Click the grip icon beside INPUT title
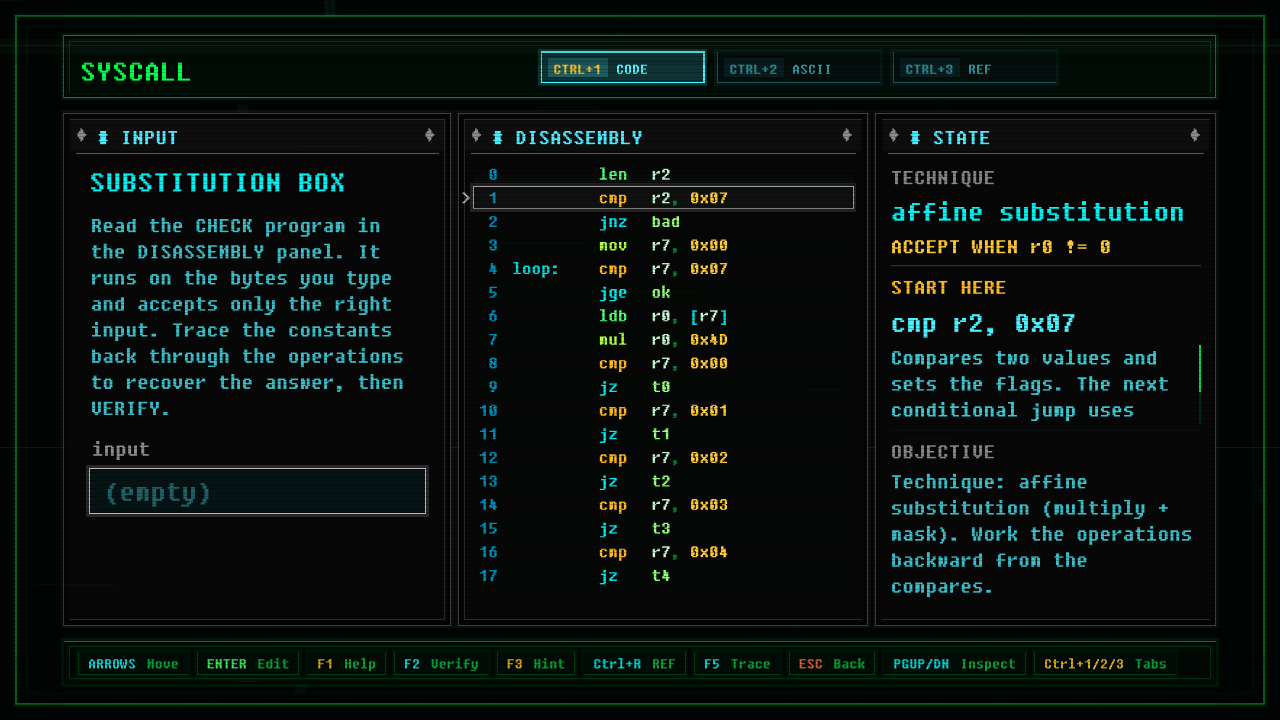 click(103, 137)
